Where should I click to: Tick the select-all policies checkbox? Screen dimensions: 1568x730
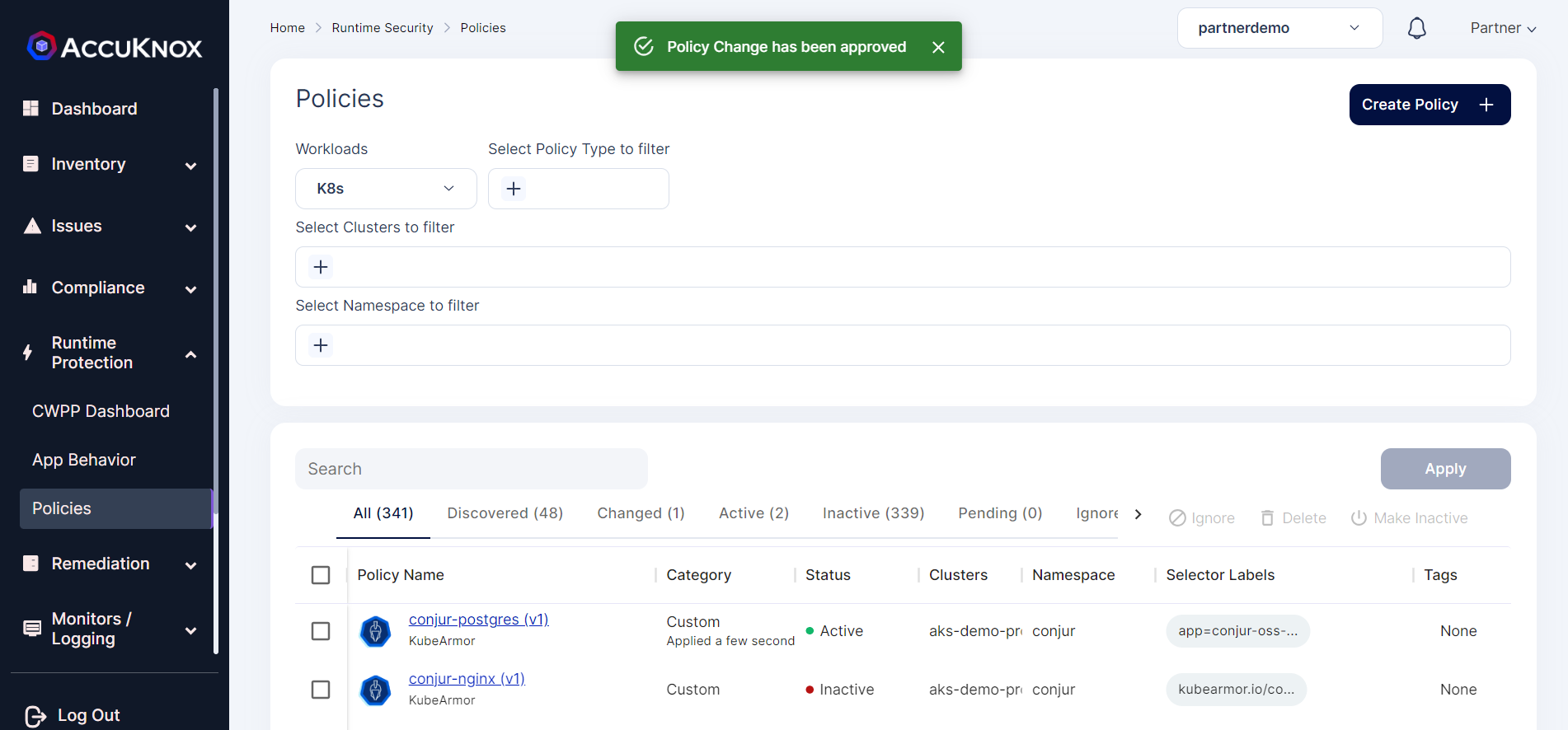[x=321, y=575]
